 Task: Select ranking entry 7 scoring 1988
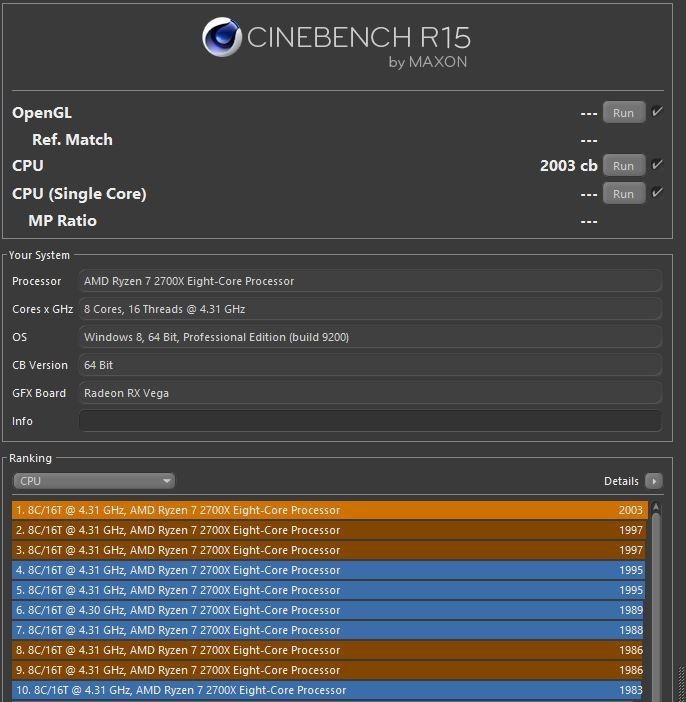click(x=328, y=630)
